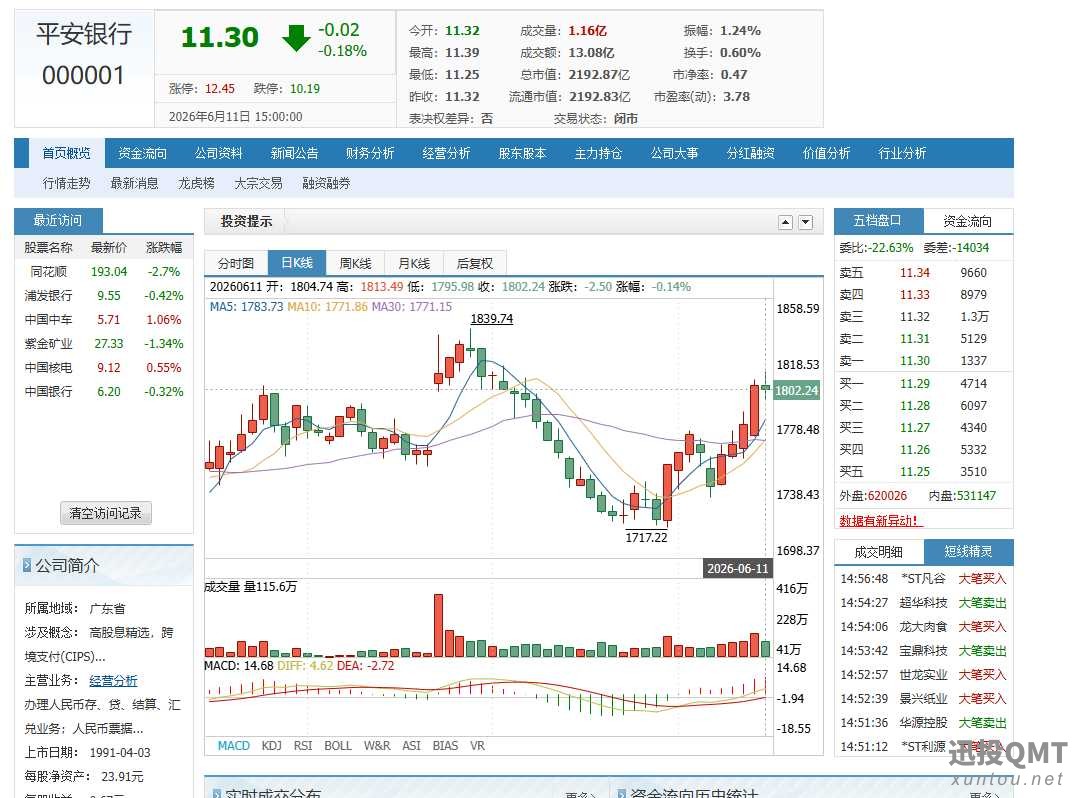This screenshot has width=1078, height=798.
Task: Click the green down arrow price icon
Action: point(296,38)
